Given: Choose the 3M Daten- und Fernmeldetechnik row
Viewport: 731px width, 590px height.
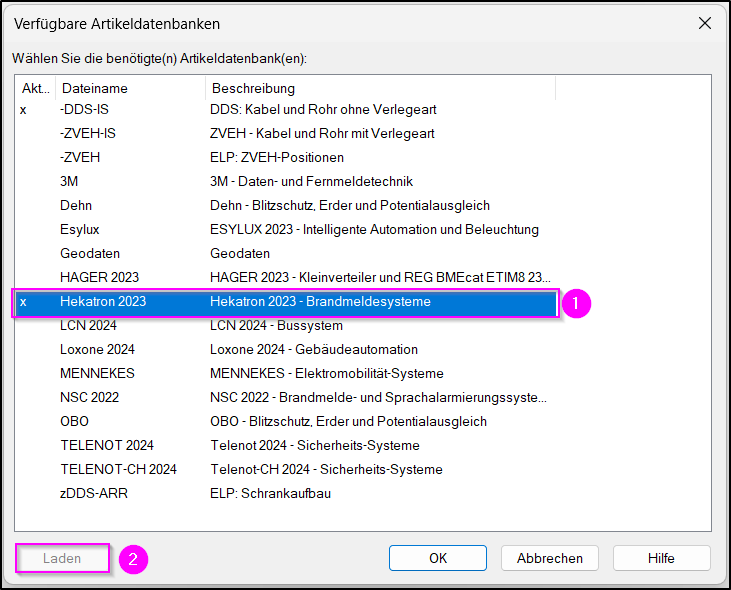Looking at the screenshot, I should (286, 181).
